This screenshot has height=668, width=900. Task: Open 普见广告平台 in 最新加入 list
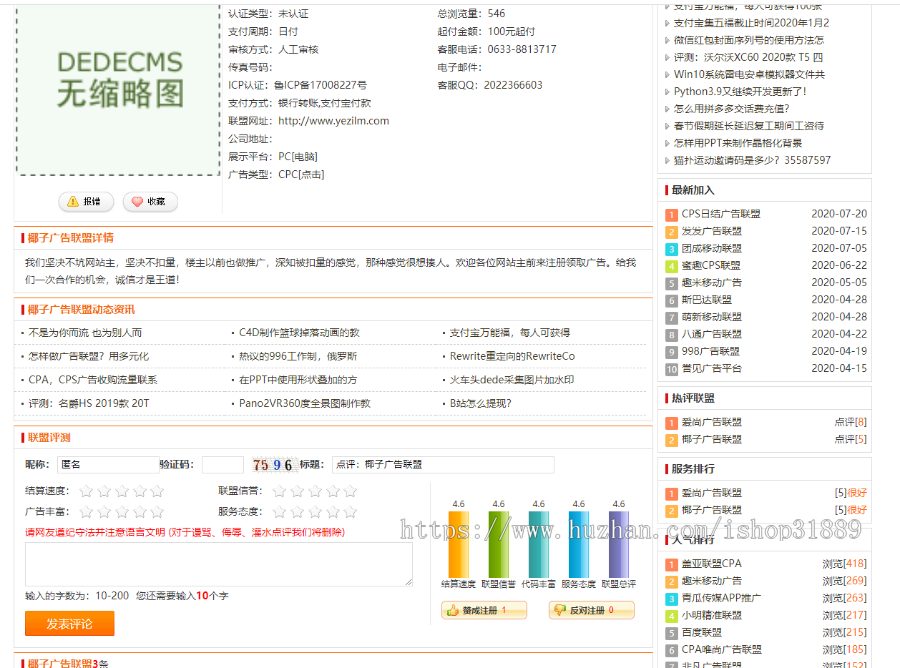click(712, 368)
